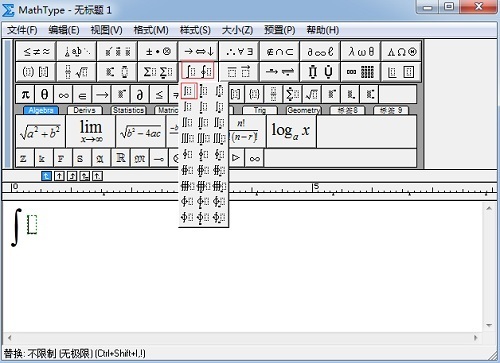This screenshot has width=500, height=363.
Task: Insert the infinity symbol next to theta
Action: pos(63,95)
